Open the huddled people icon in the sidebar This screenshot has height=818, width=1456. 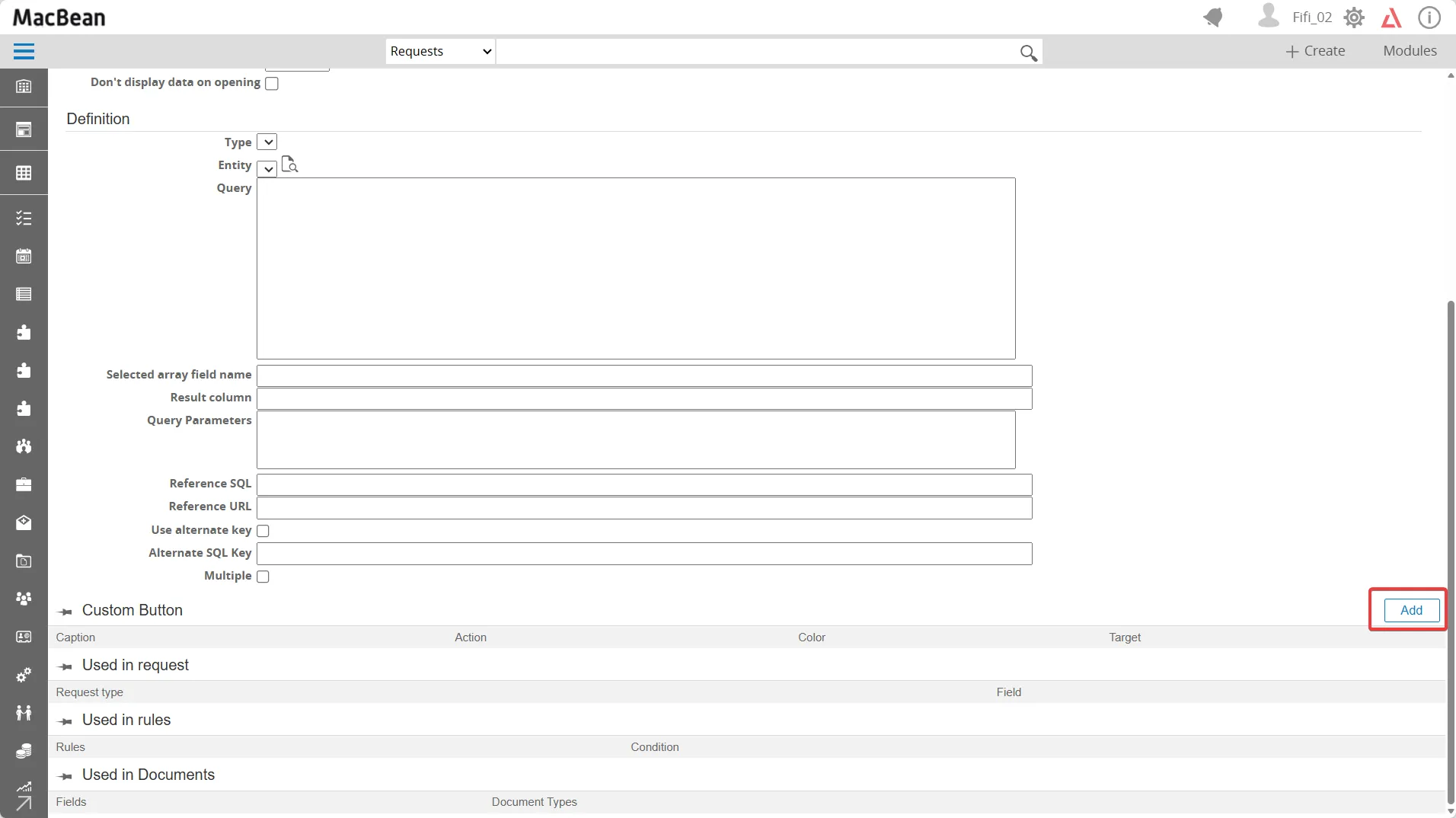24,447
